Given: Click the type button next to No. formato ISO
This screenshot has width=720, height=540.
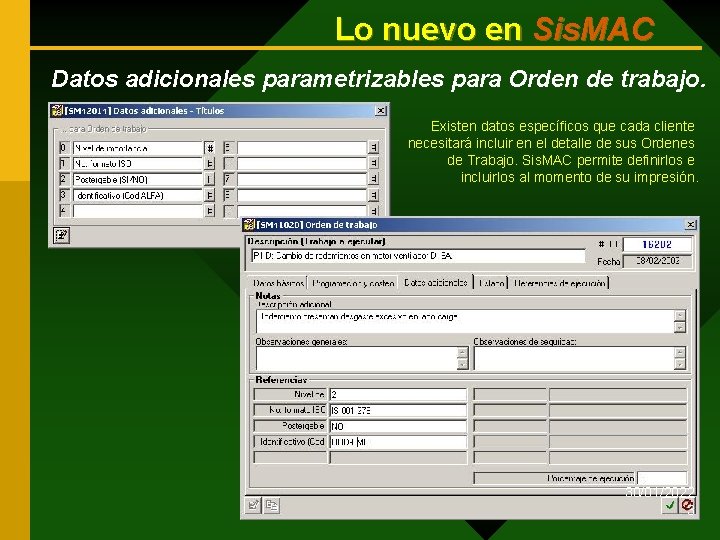Looking at the screenshot, I should pos(209,163).
